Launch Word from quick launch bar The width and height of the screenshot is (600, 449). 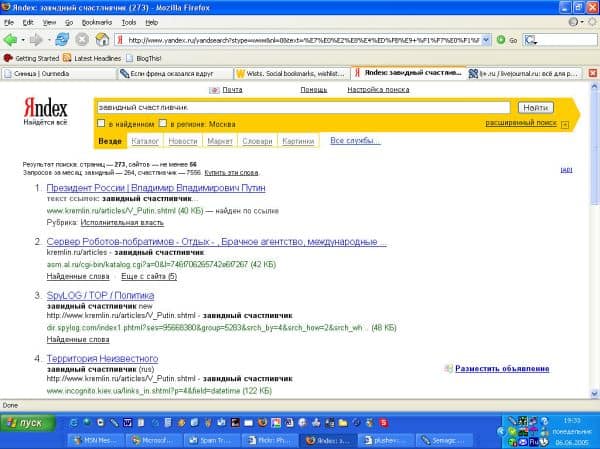pos(127,423)
